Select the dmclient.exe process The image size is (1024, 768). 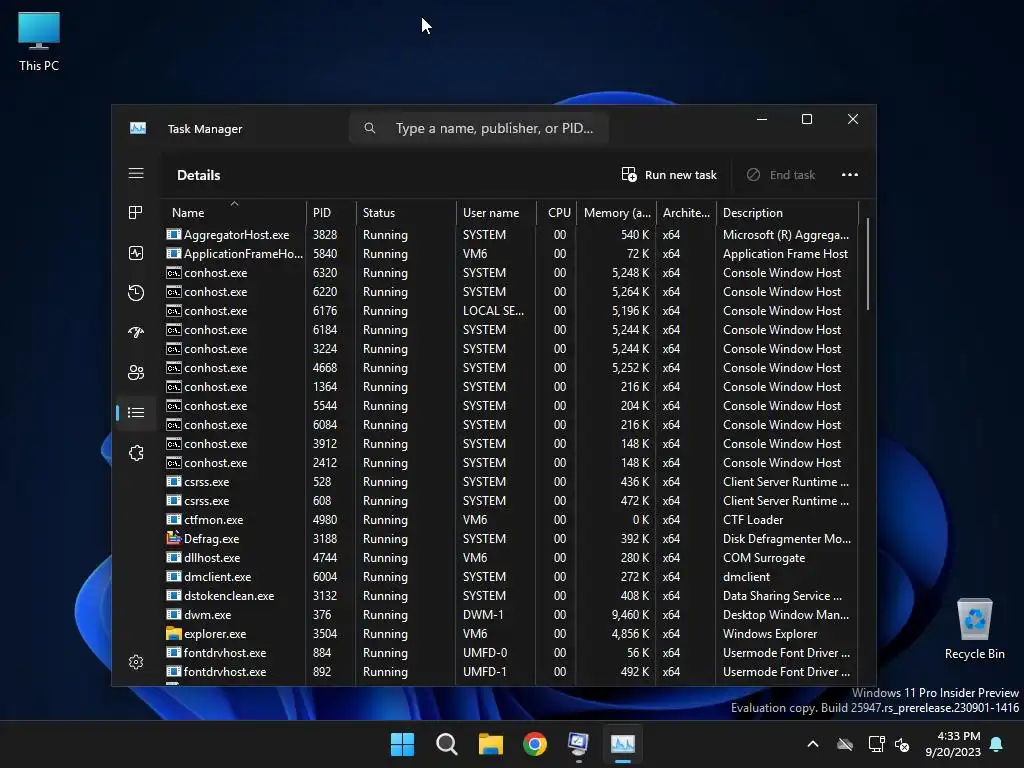pos(509,577)
